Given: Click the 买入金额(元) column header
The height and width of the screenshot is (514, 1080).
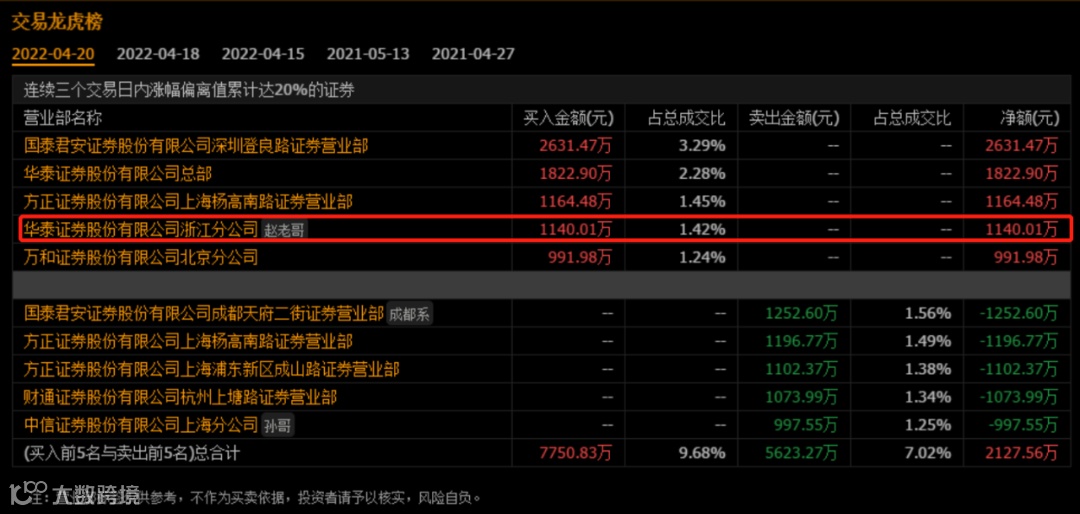Looking at the screenshot, I should [568, 119].
